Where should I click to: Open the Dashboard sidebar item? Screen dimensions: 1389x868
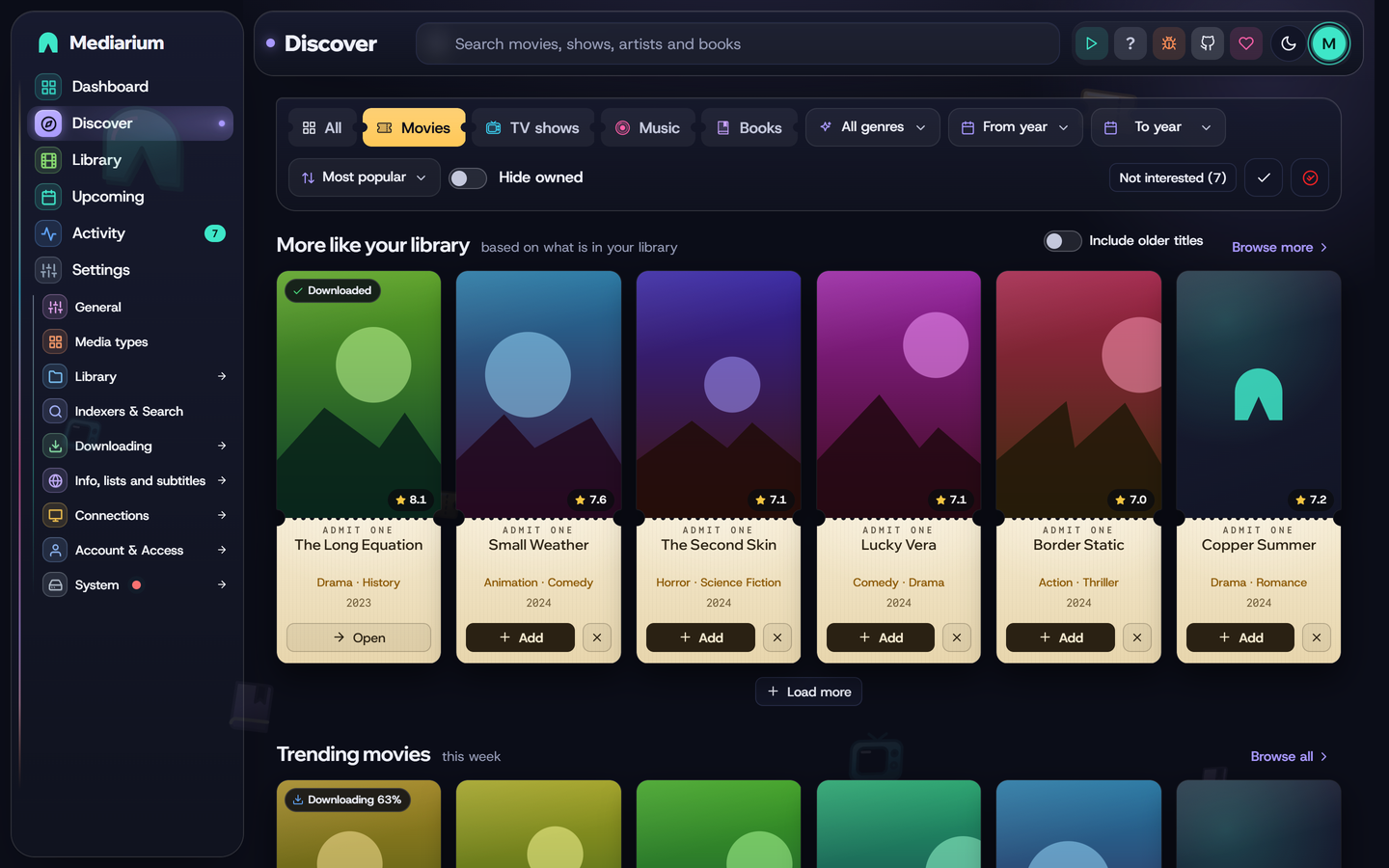click(131, 87)
